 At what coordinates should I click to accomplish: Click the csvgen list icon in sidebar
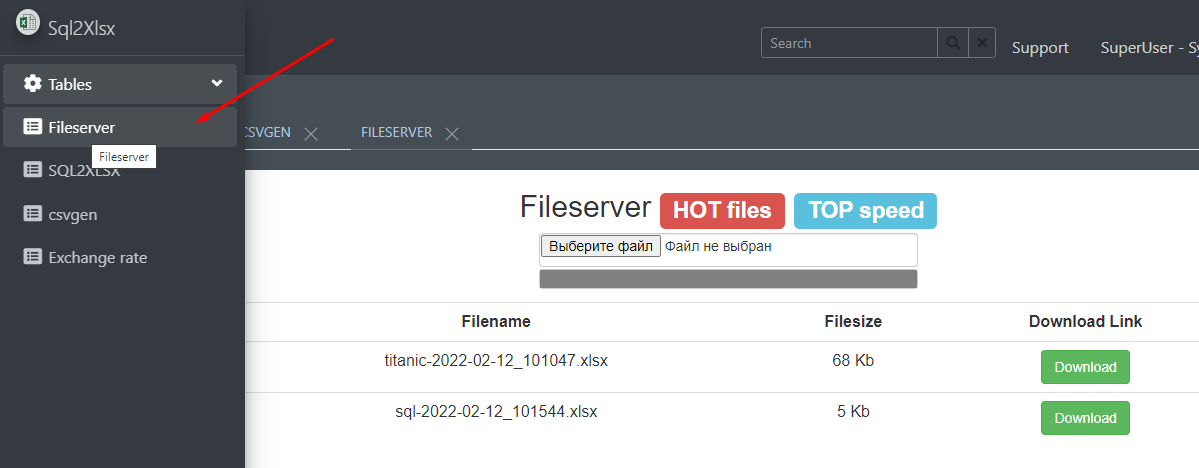pos(33,214)
